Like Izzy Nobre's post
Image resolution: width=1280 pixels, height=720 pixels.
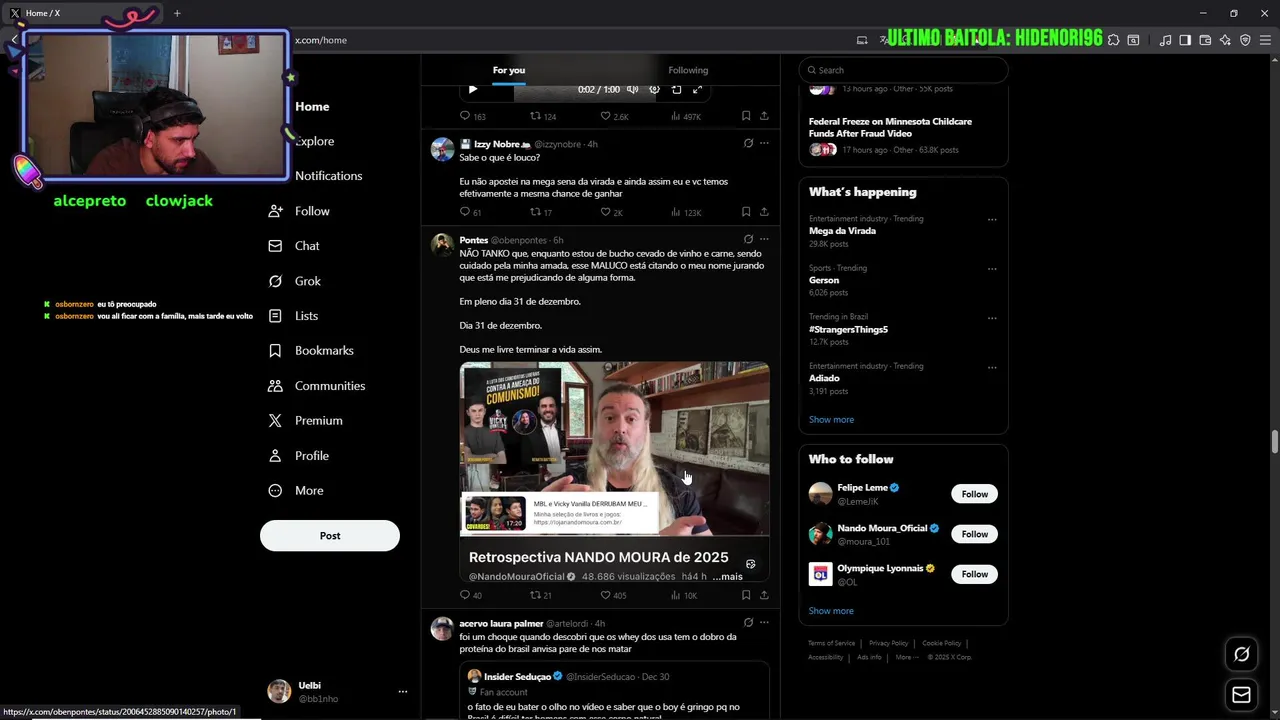[605, 212]
